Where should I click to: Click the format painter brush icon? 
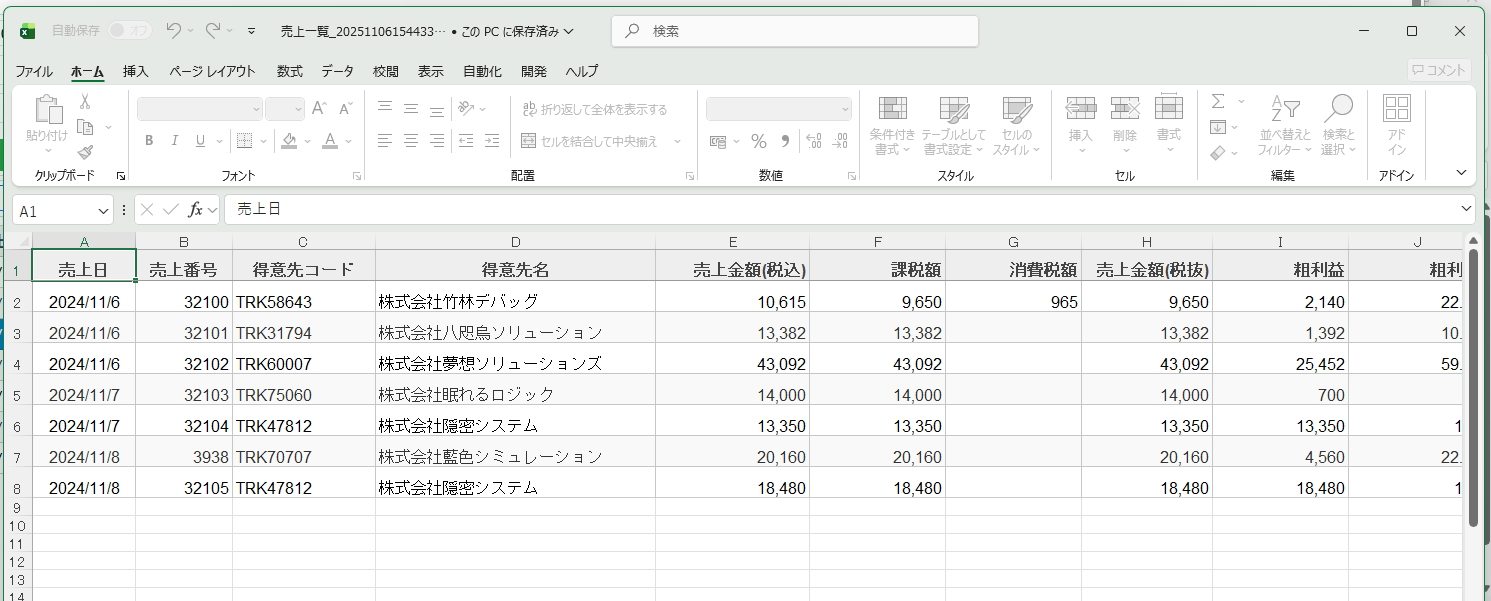pos(85,152)
